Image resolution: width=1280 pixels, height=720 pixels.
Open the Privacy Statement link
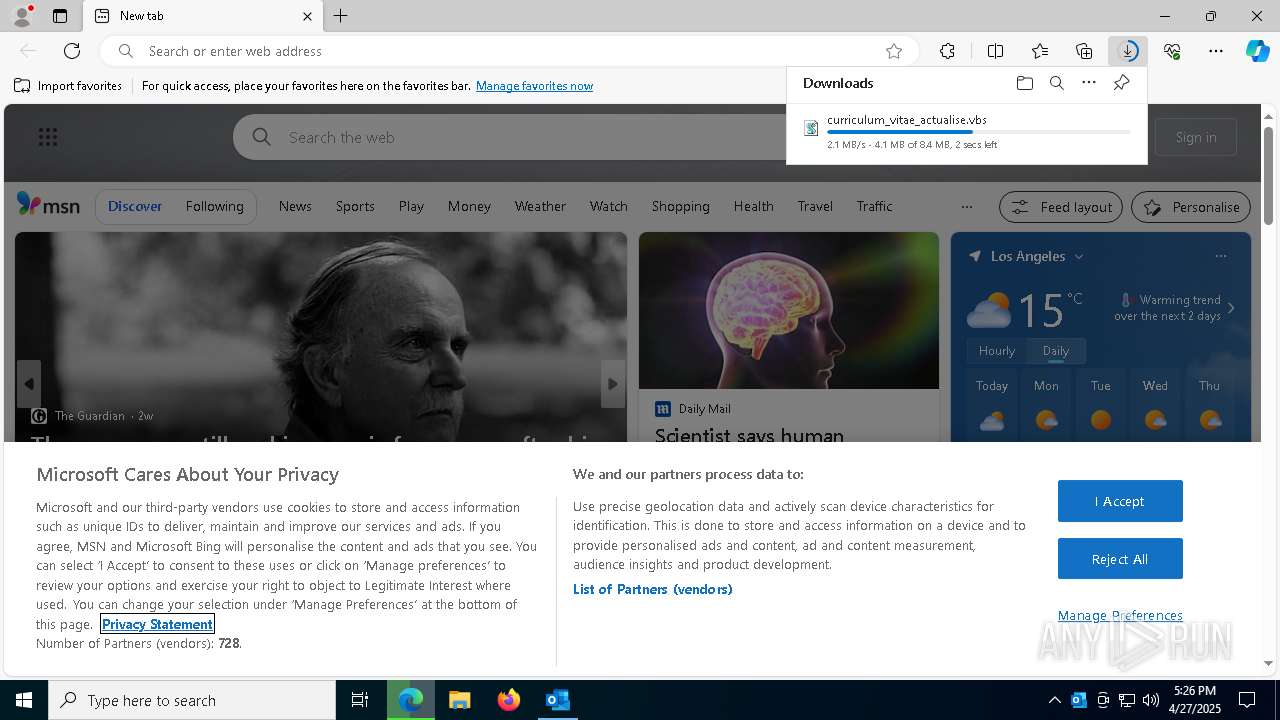[x=157, y=624]
